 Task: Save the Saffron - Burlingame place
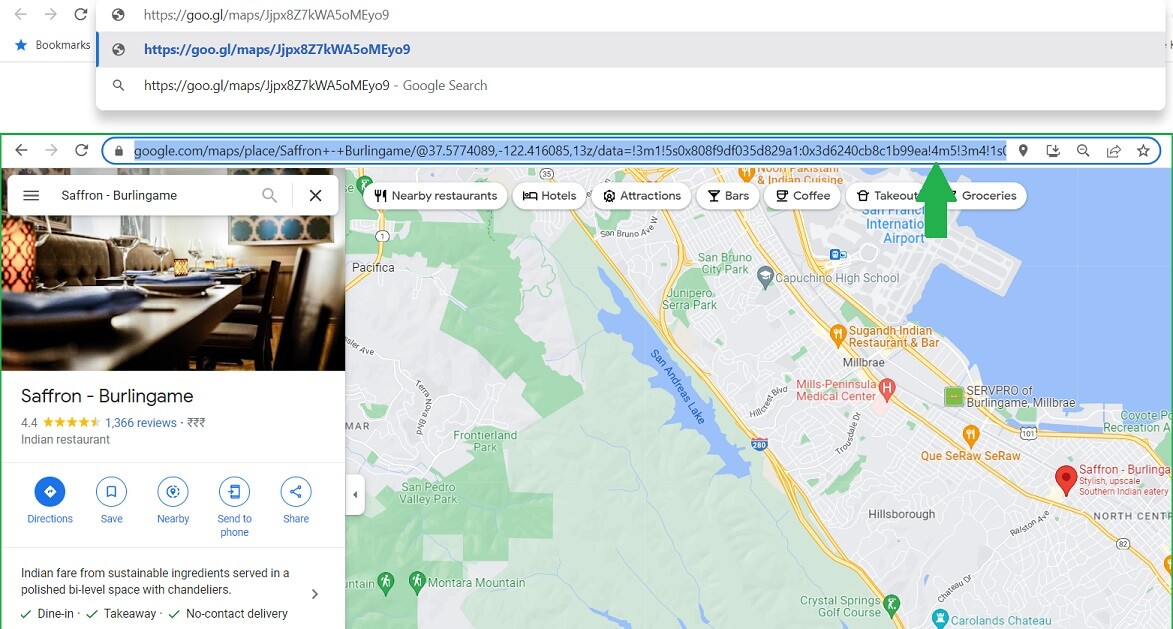tap(111, 501)
